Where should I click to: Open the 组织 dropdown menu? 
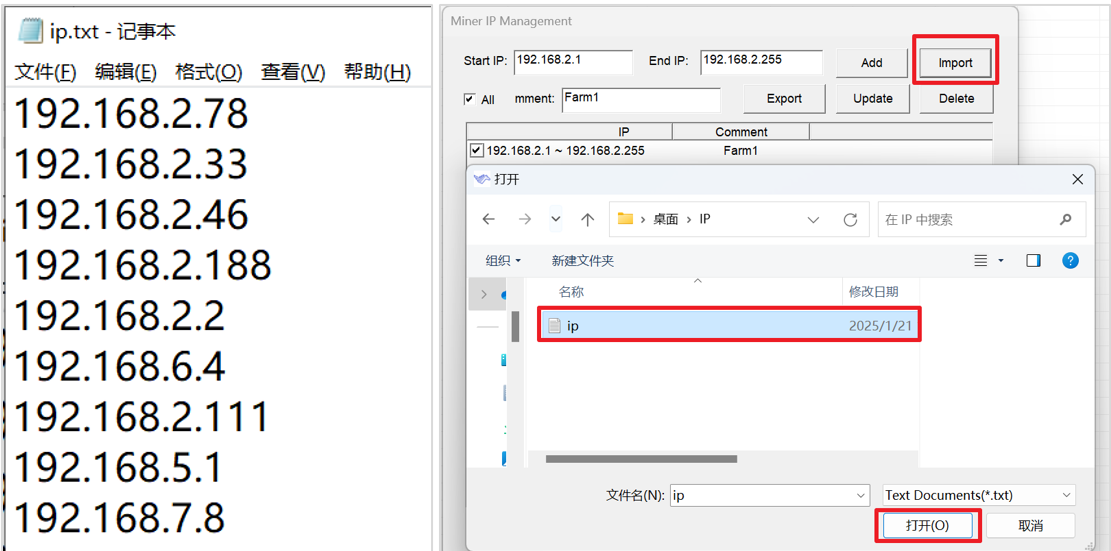click(x=503, y=261)
